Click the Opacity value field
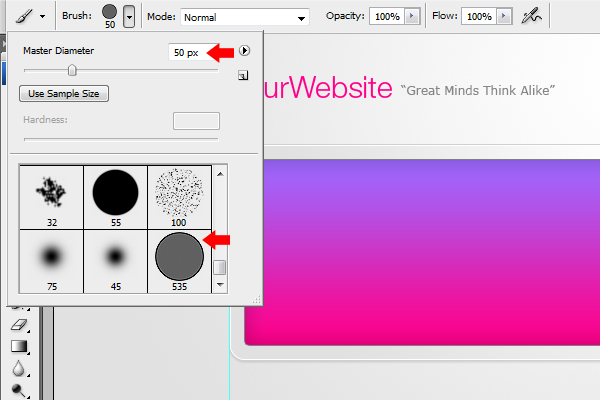This screenshot has width=600, height=400. [387, 16]
